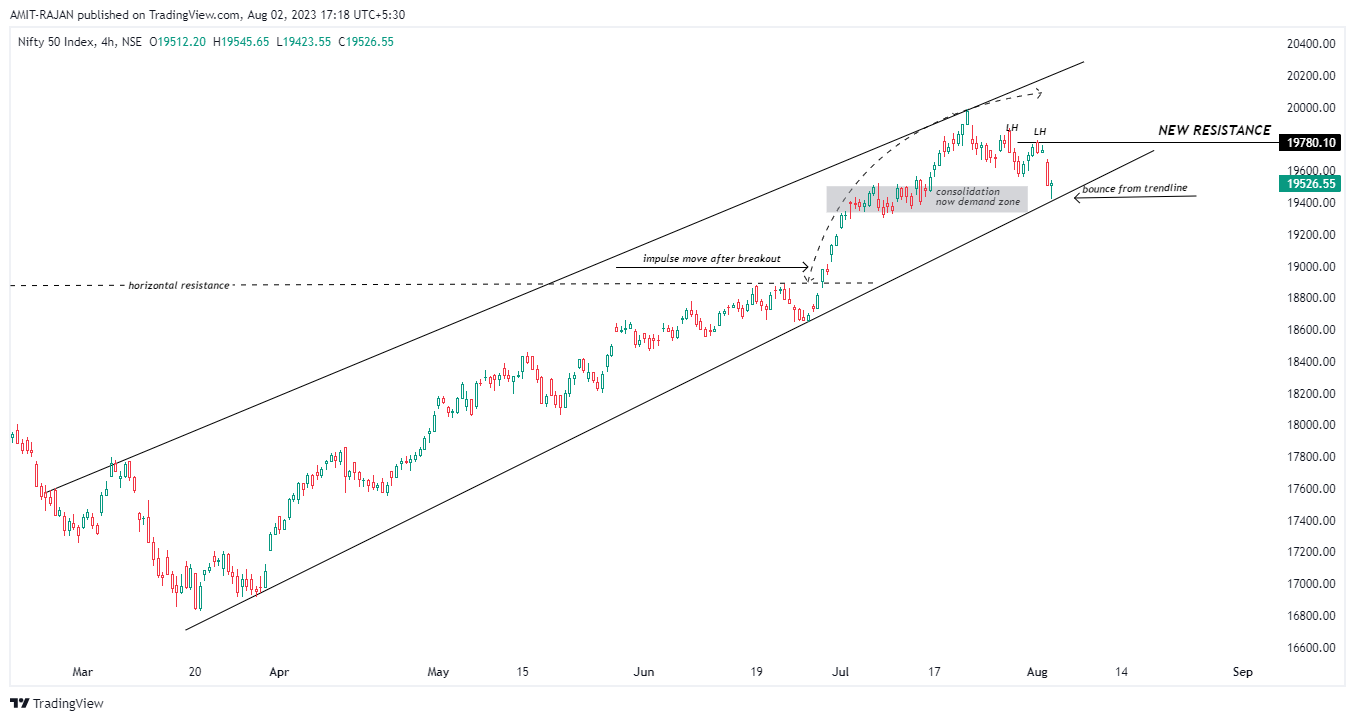Click the 18000.00 price axis label
This screenshot has width=1355, height=721.
[x=1312, y=425]
